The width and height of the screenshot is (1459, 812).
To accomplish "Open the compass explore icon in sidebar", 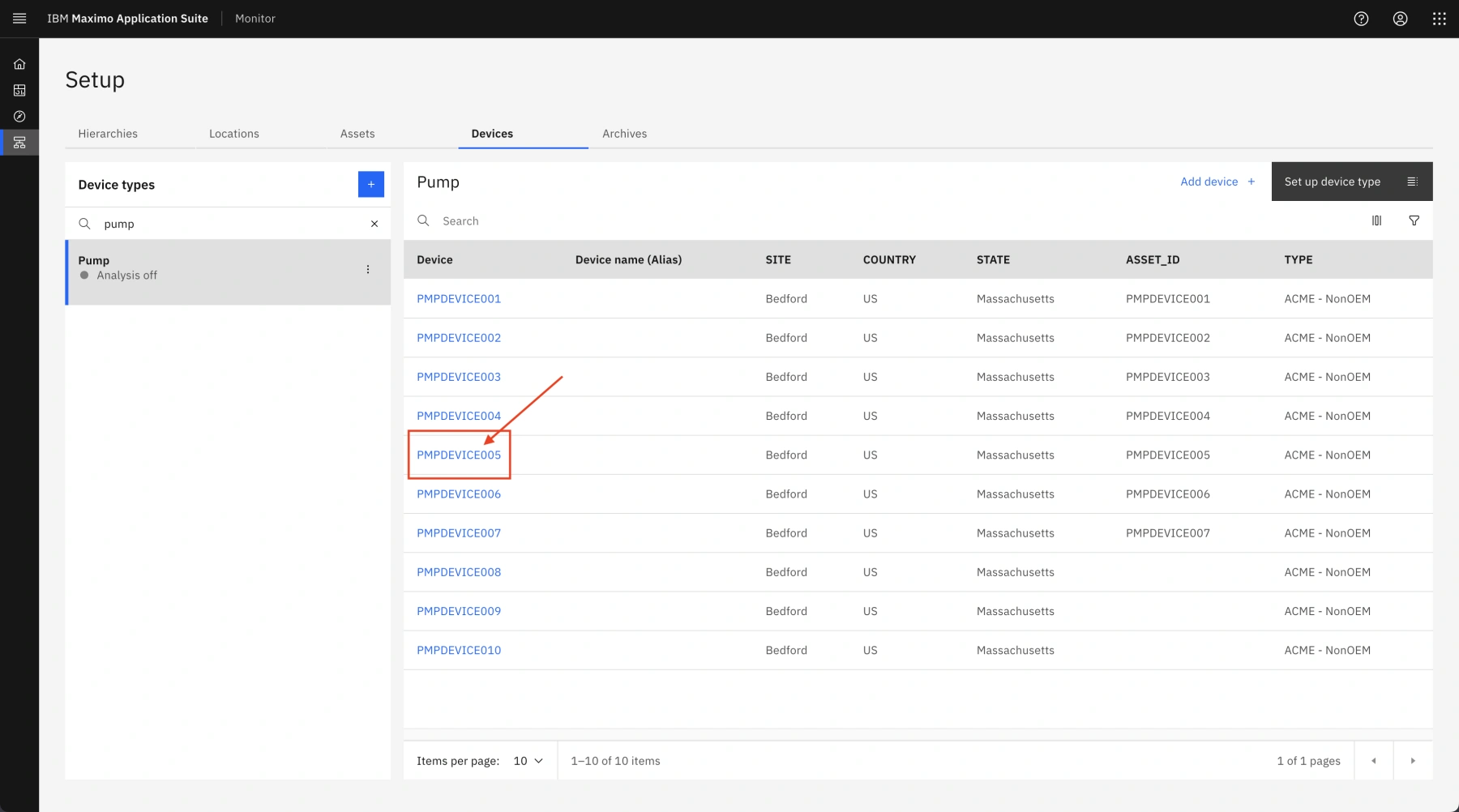I will tap(19, 116).
